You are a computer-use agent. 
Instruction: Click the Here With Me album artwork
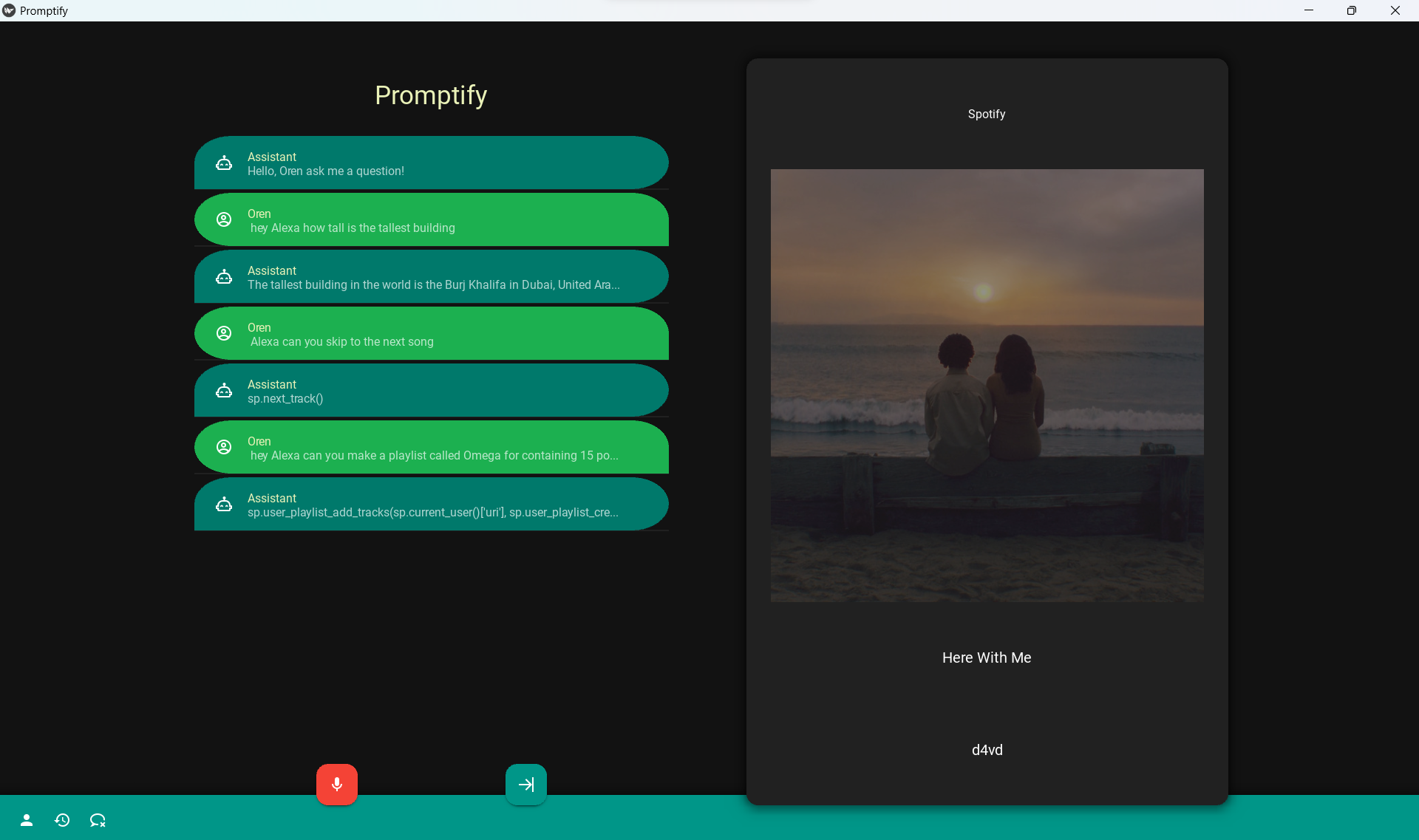point(987,385)
